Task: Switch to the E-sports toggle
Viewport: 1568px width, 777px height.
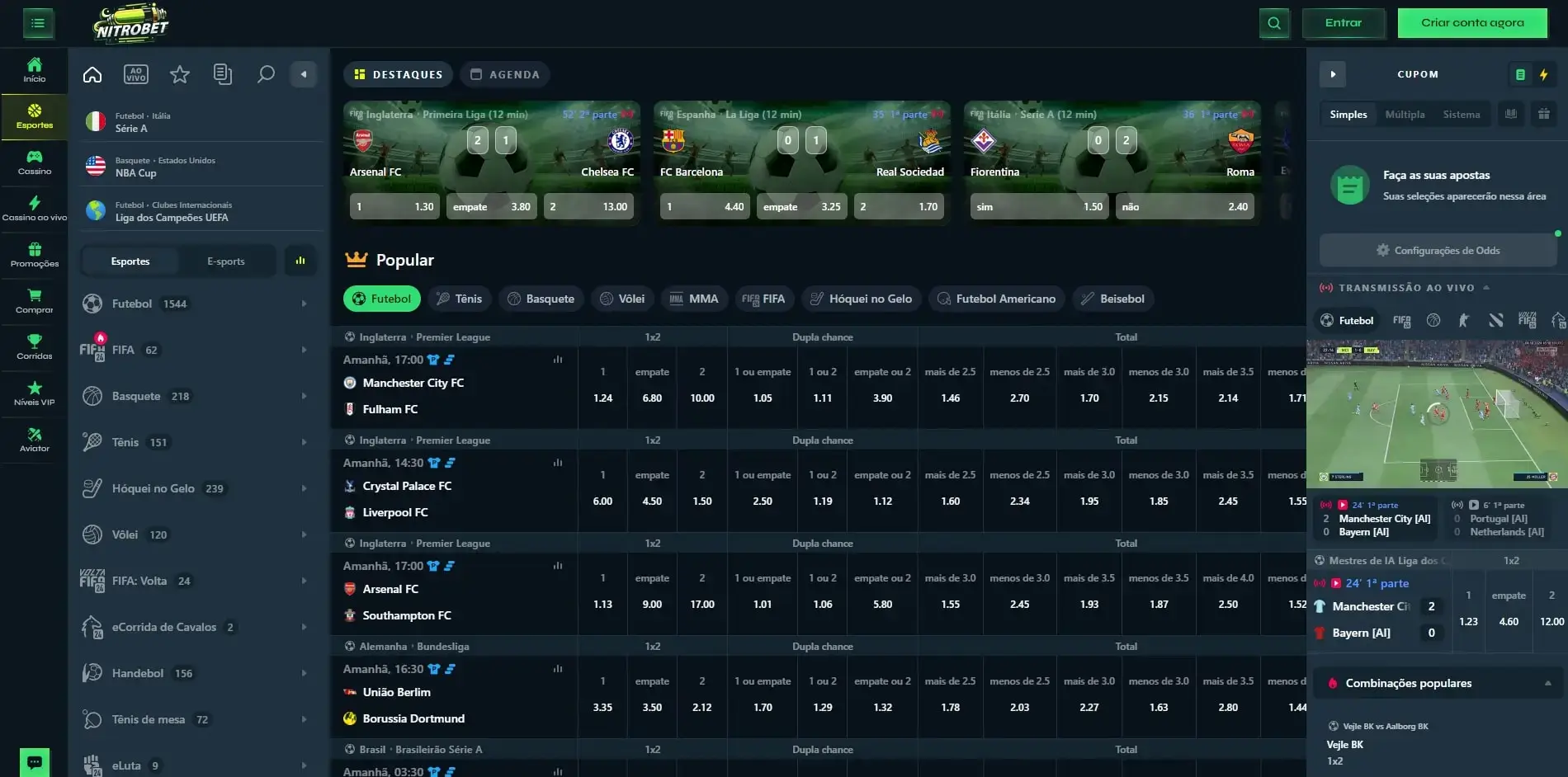Action: click(x=225, y=261)
